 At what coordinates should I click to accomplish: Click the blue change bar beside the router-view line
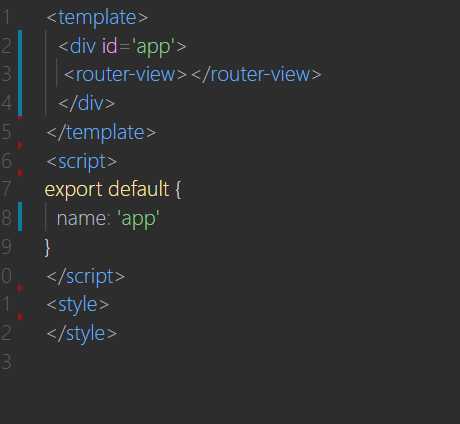tap(20, 73)
